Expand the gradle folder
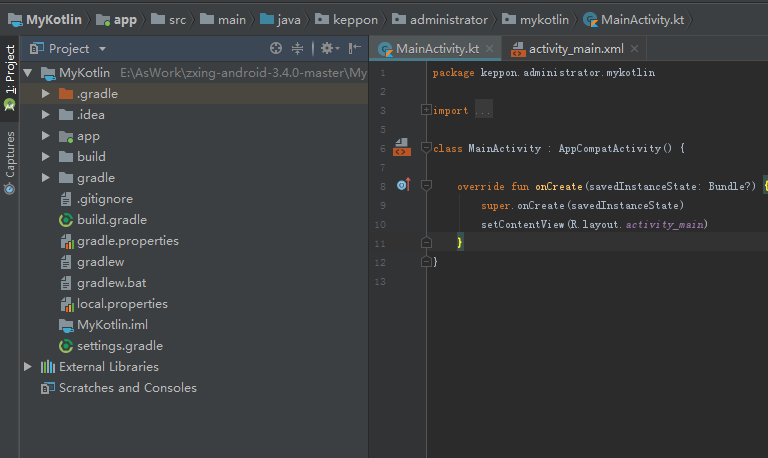The width and height of the screenshot is (768, 458). pos(46,178)
